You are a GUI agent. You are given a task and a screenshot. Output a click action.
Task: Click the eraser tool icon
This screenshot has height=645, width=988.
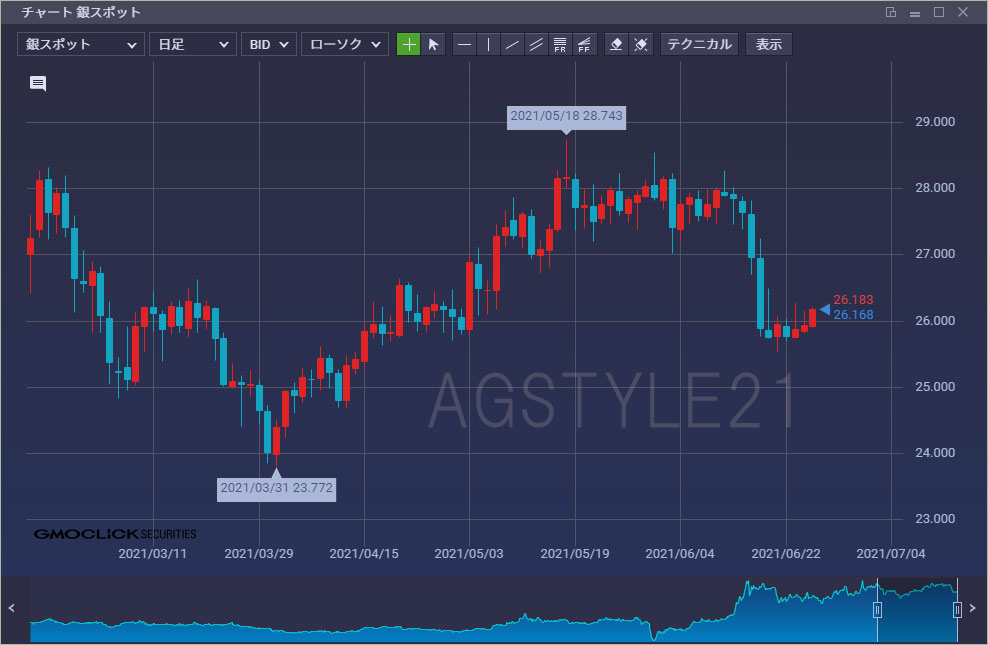[617, 44]
